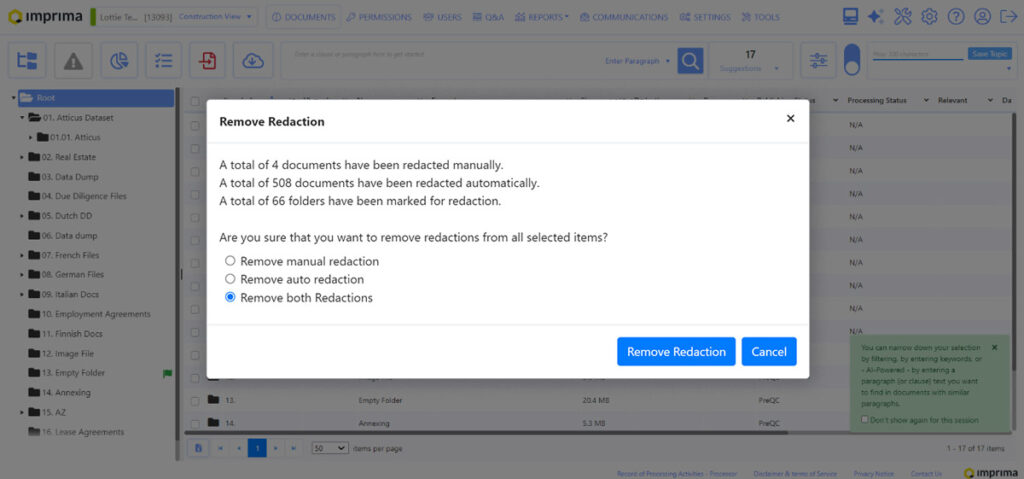Open the USERS tab
This screenshot has width=1024, height=479.
(442, 17)
